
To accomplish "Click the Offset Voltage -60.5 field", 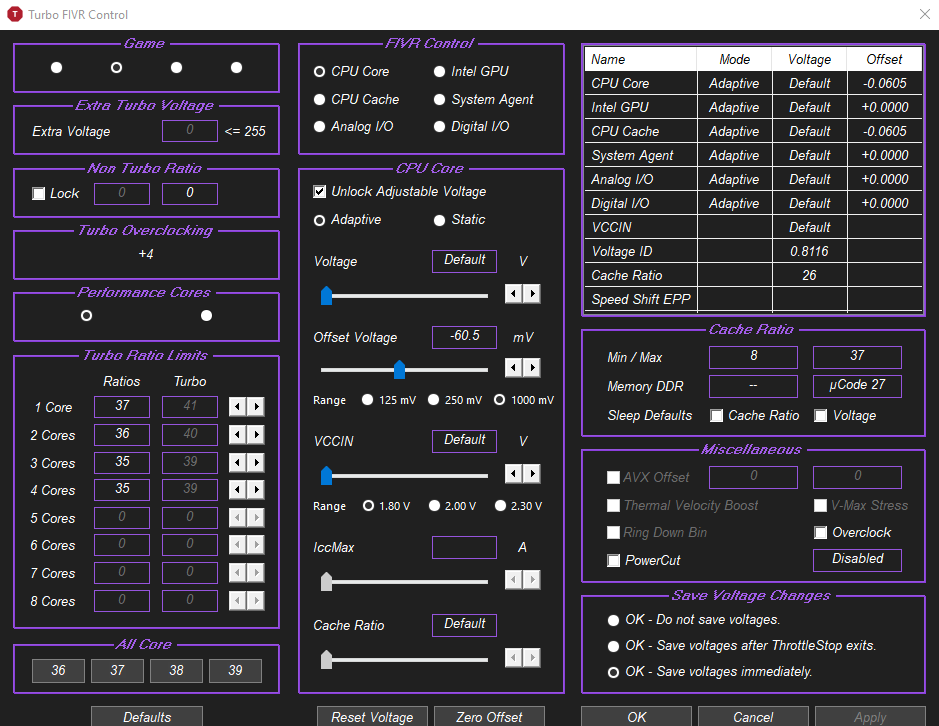I will tap(465, 337).
